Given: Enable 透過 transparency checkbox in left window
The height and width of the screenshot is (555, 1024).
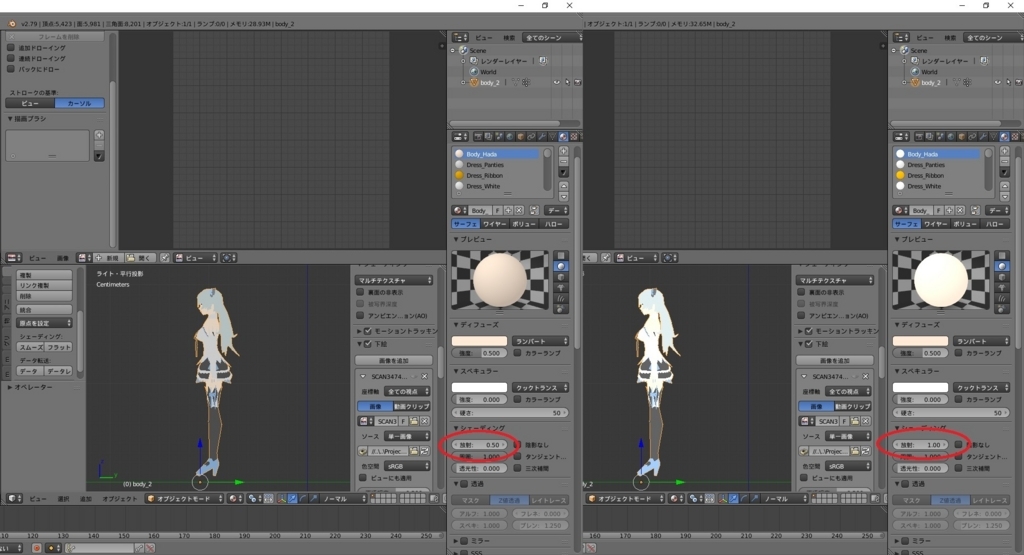Looking at the screenshot, I should click(x=464, y=484).
